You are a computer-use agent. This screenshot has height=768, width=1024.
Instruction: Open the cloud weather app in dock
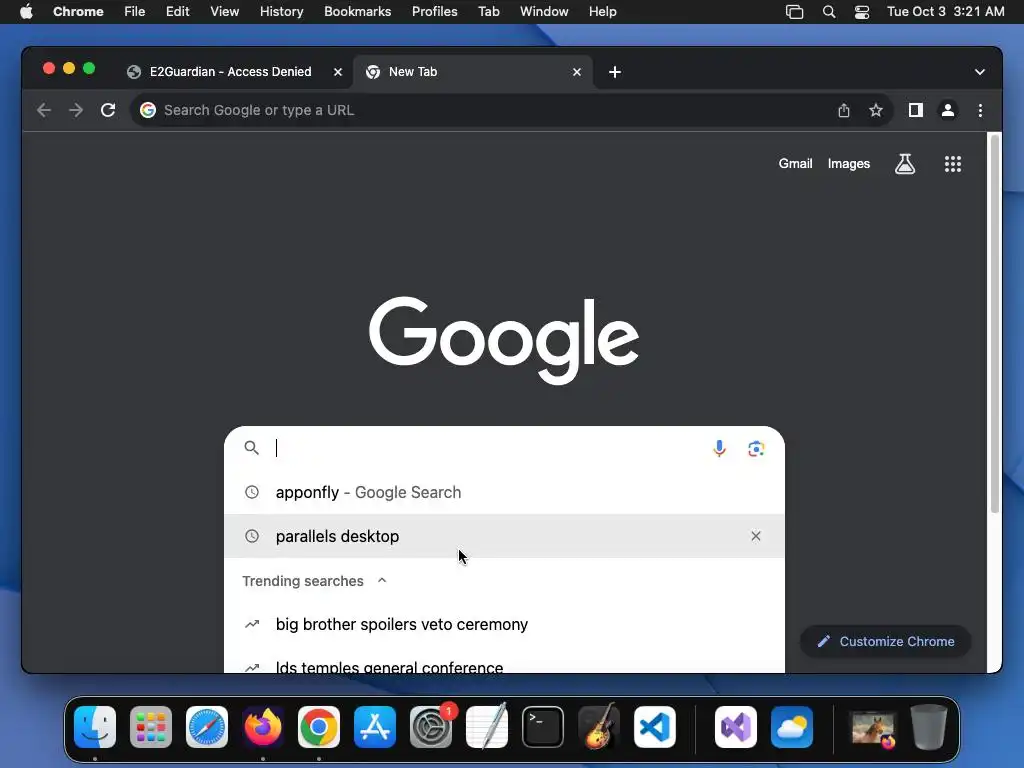point(792,727)
